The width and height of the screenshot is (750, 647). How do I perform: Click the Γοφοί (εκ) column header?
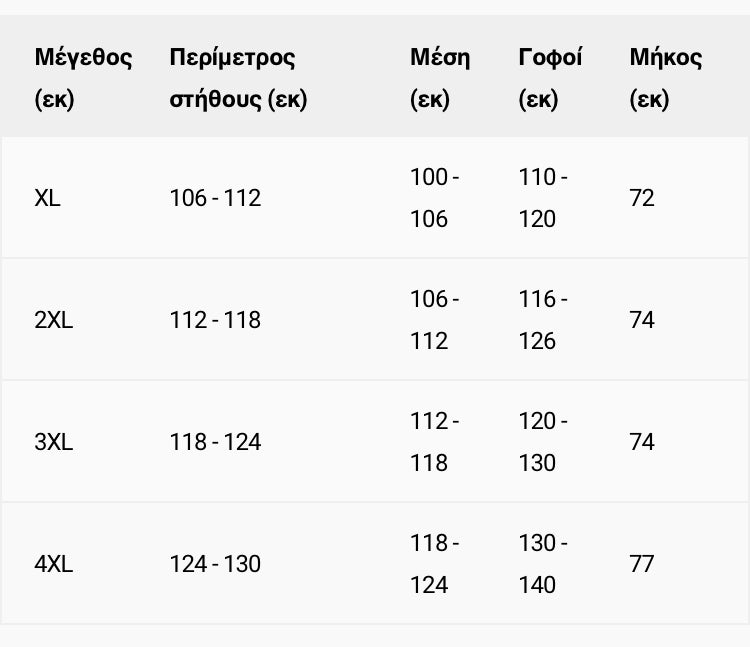tap(550, 78)
